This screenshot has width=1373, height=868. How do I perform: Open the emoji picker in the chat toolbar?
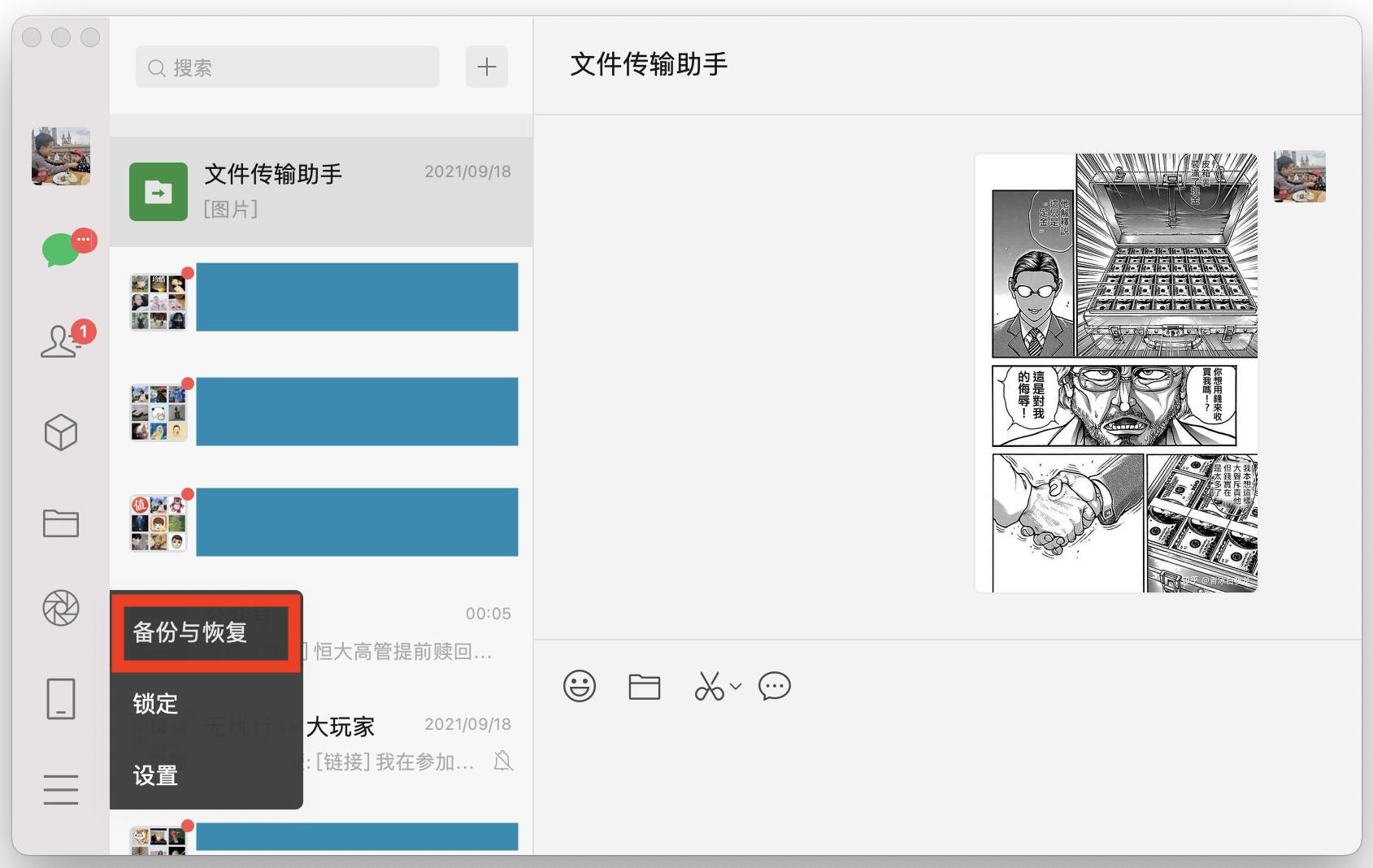pos(580,687)
